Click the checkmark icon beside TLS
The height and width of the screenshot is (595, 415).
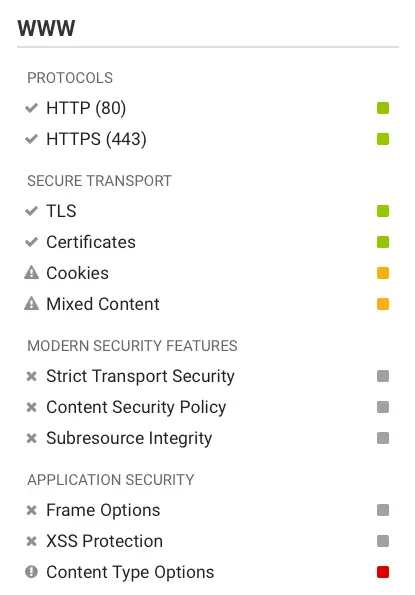[x=31, y=211]
